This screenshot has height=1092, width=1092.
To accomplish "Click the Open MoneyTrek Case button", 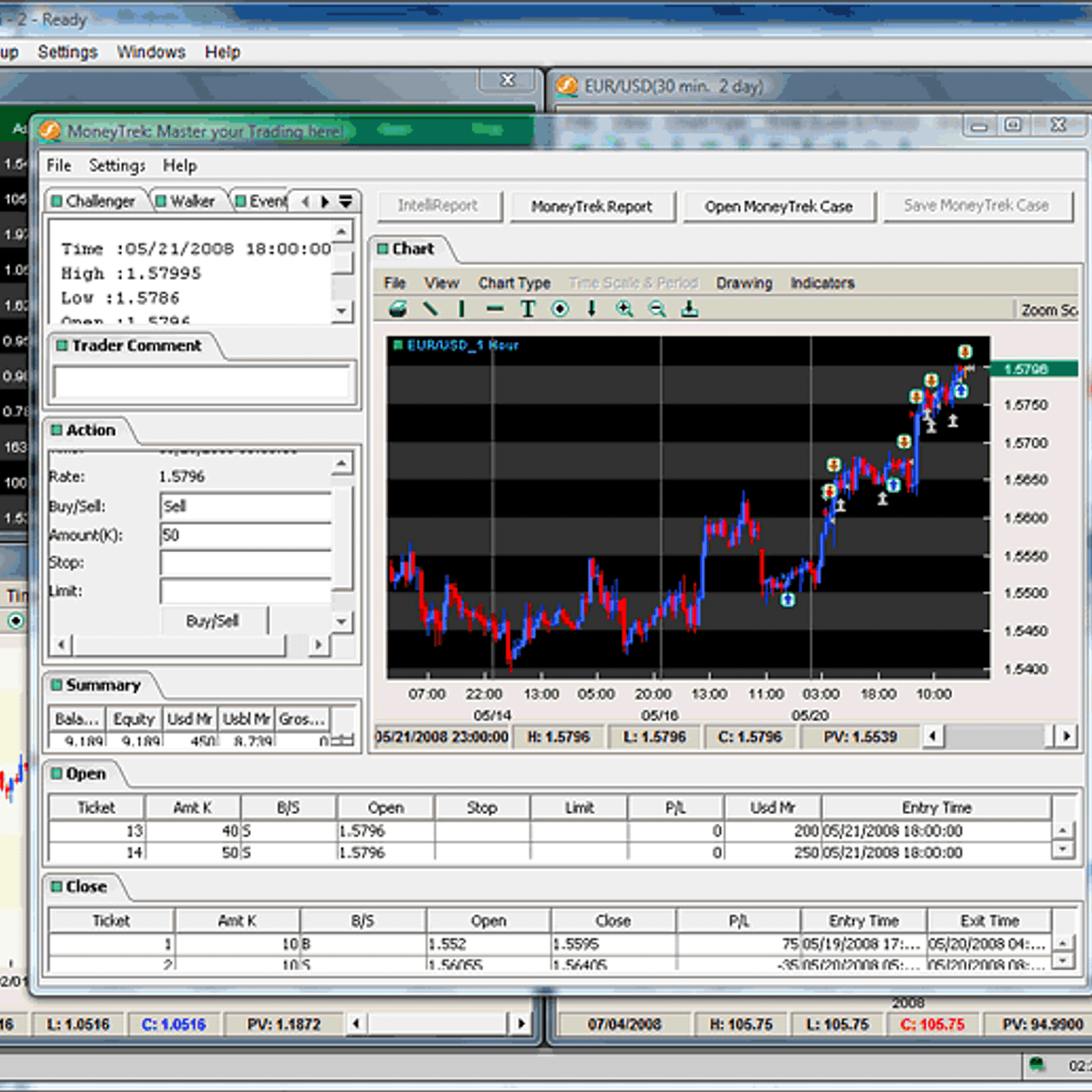I will click(778, 206).
